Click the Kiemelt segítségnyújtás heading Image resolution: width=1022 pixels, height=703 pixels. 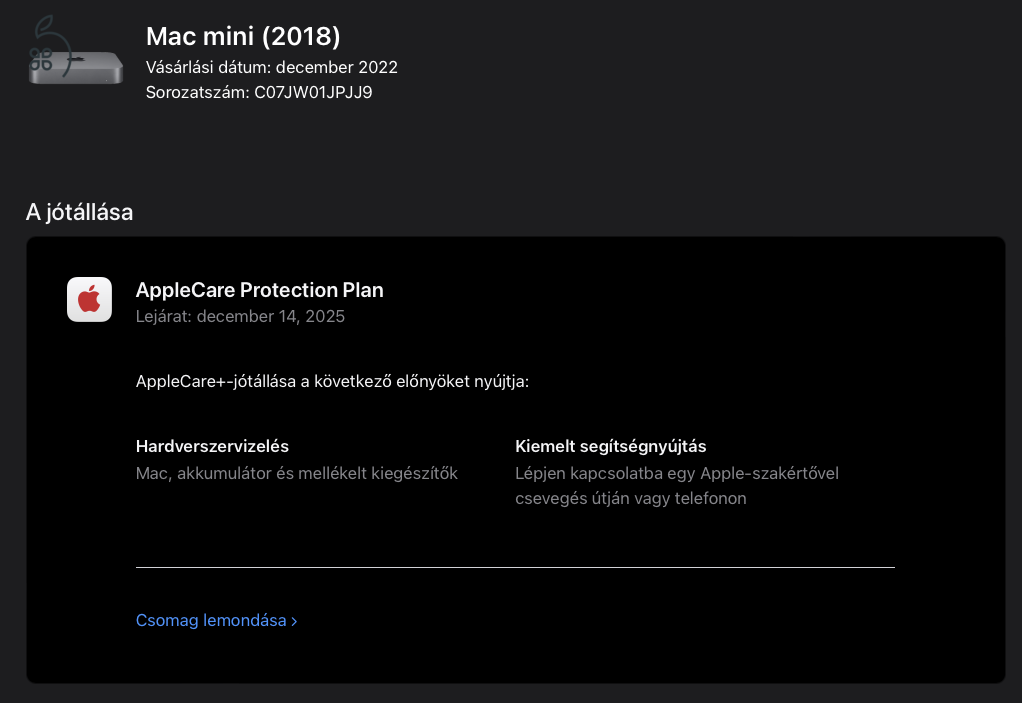611,446
